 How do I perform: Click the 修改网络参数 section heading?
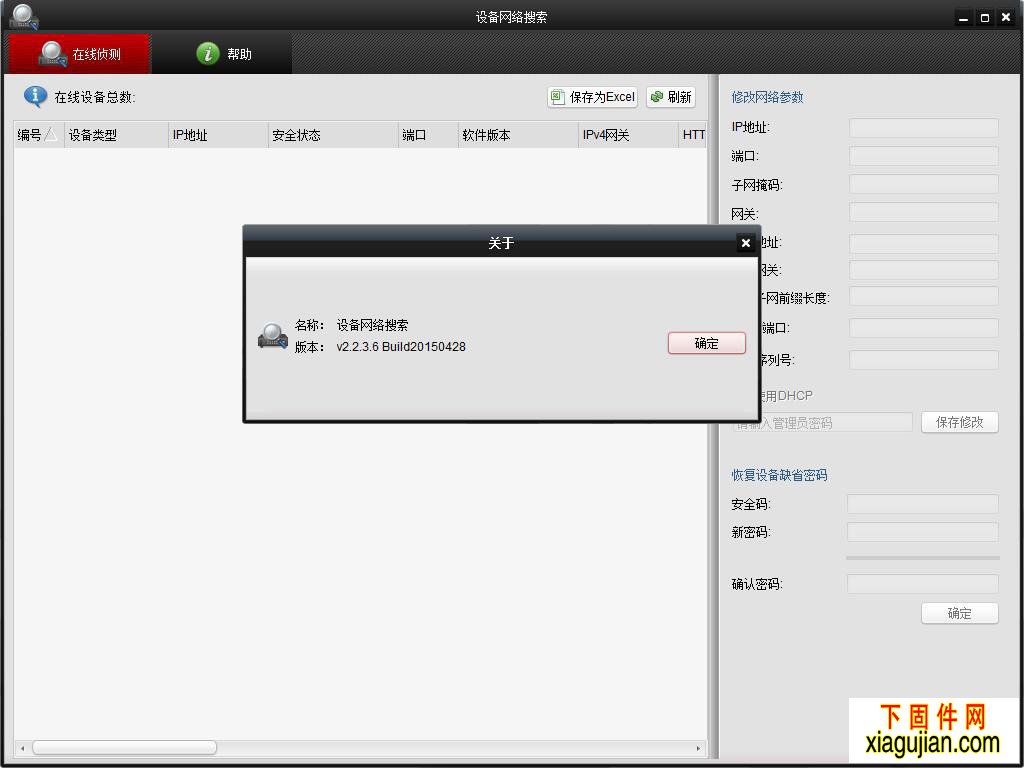point(767,97)
